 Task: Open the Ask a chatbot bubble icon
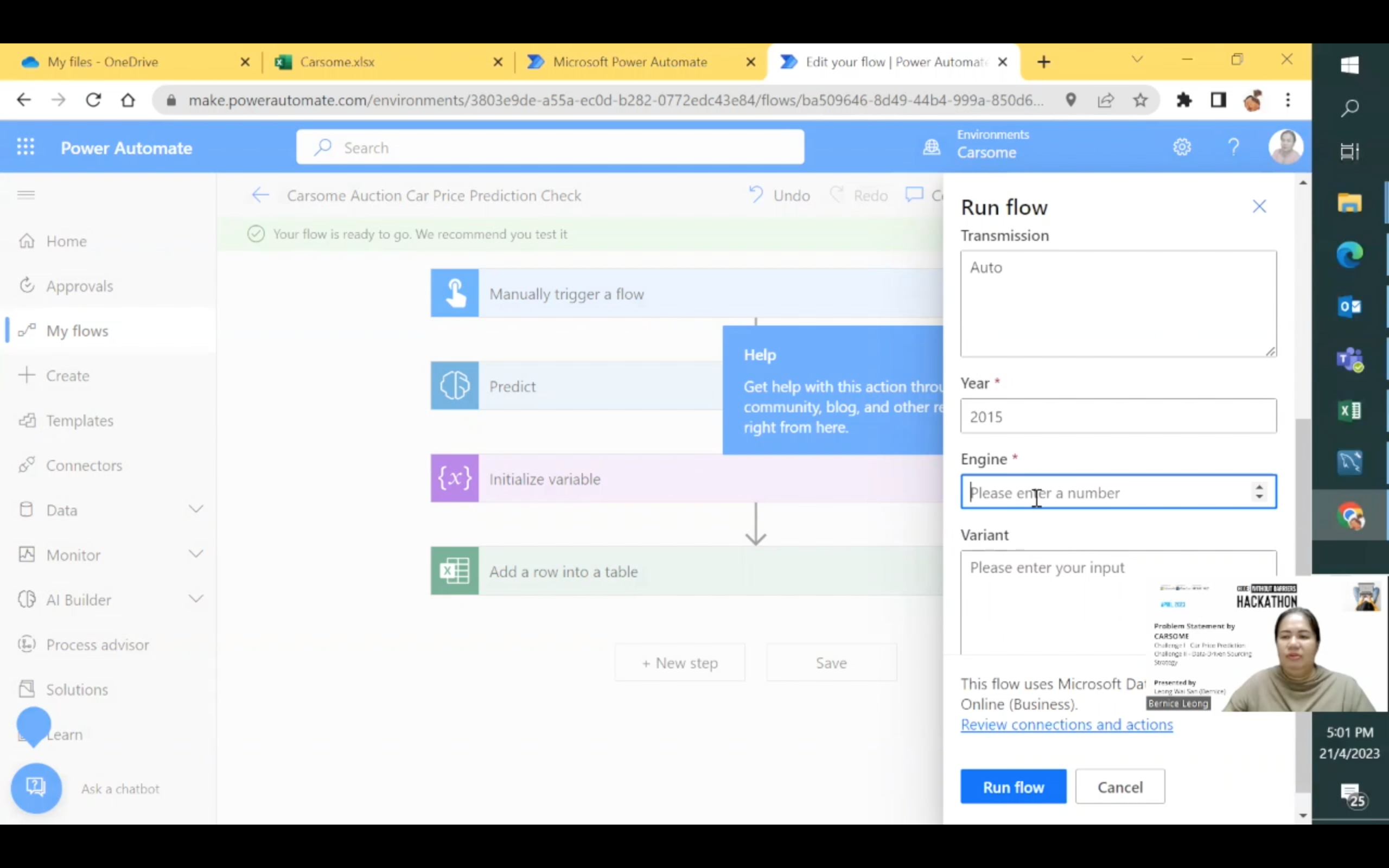[x=36, y=788]
